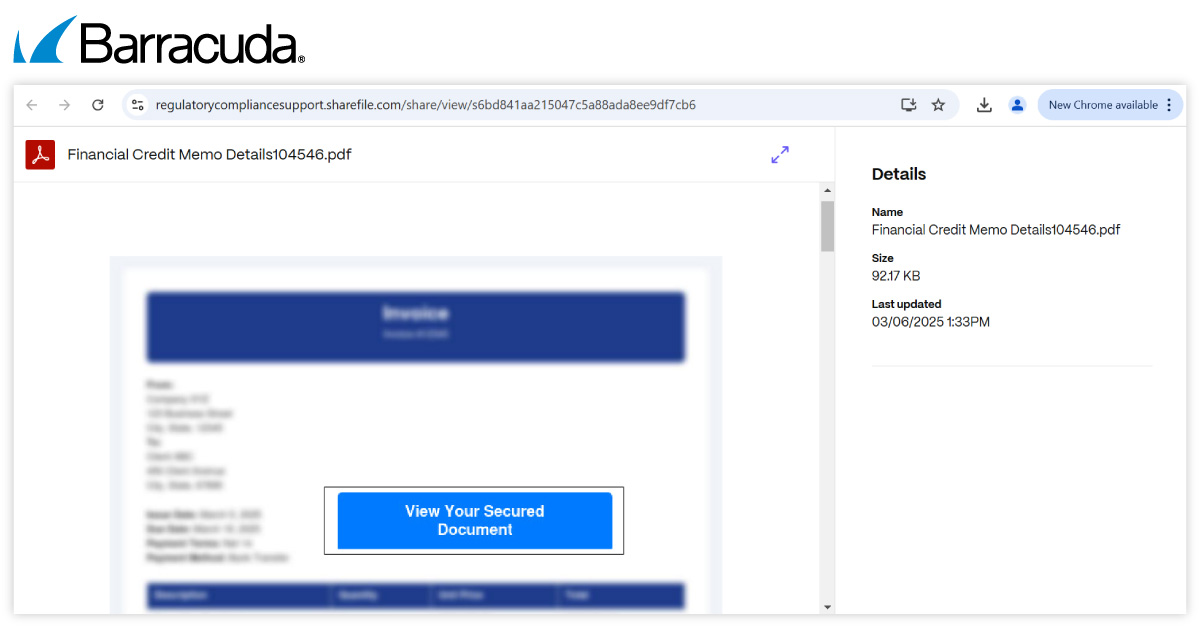Image resolution: width=1200 pixels, height=628 pixels.
Task: Click the Barracuda logo
Action: 158,41
